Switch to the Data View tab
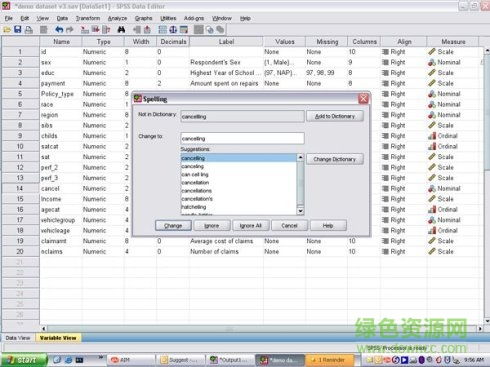Screen dimensions: 490x367 18,338
